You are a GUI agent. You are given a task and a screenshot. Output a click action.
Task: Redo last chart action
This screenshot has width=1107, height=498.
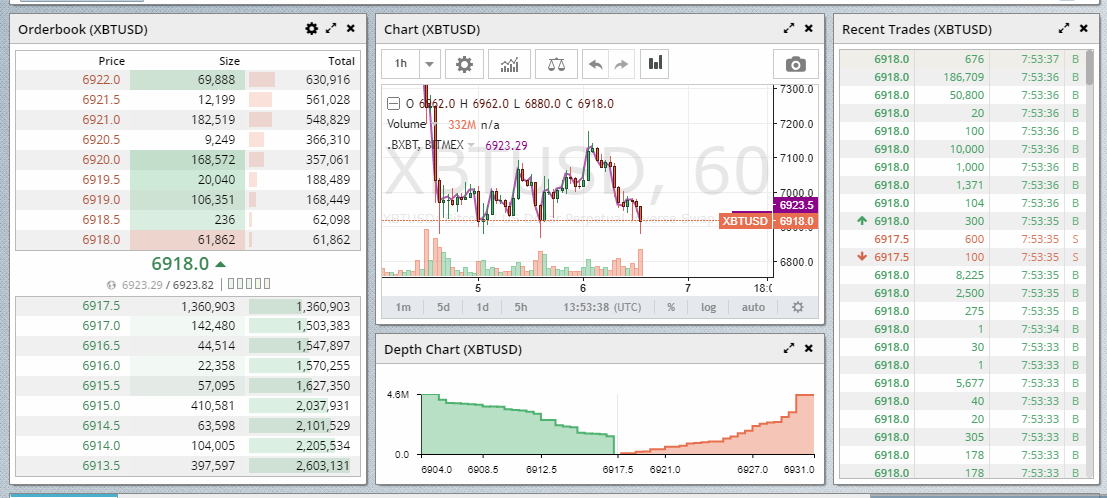pyautogui.click(x=621, y=64)
